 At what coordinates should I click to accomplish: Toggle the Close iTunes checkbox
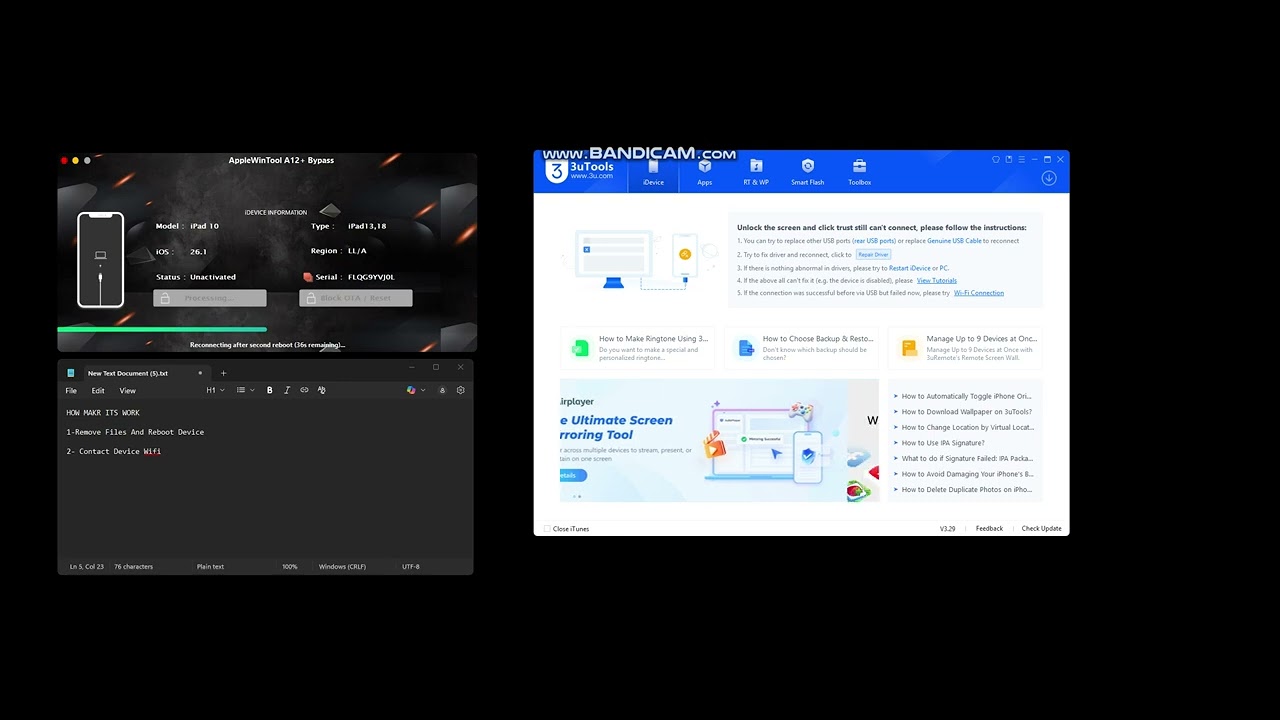tap(547, 529)
